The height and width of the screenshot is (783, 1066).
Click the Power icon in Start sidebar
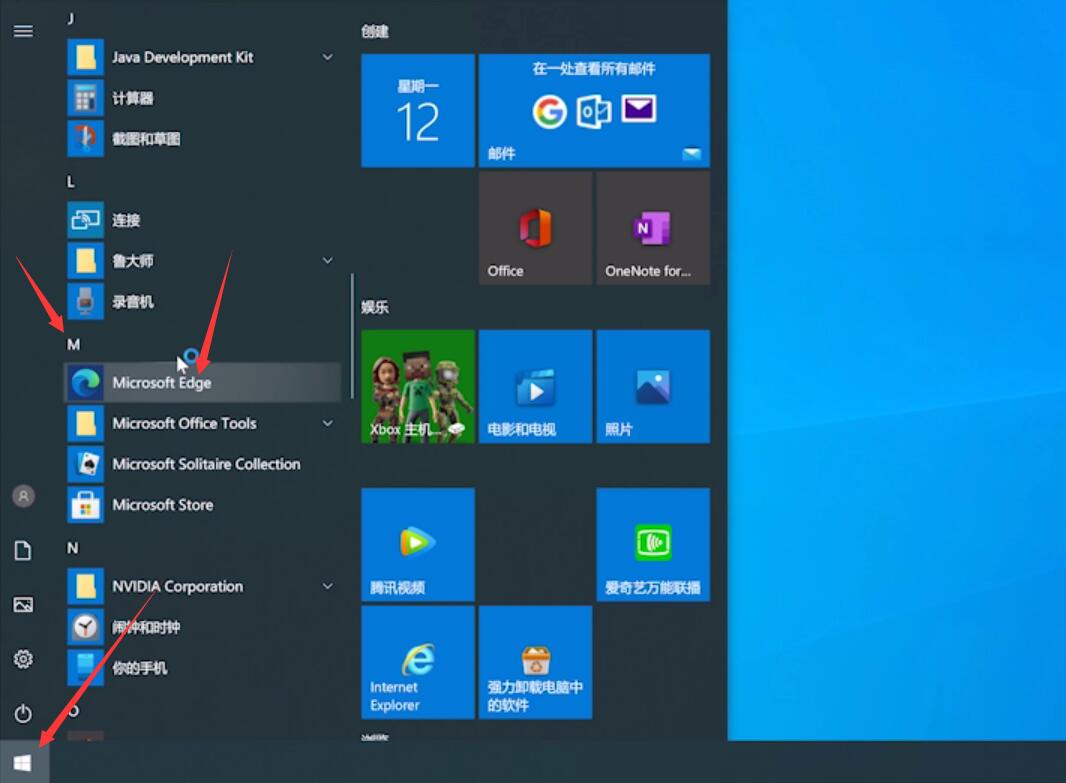coord(23,714)
